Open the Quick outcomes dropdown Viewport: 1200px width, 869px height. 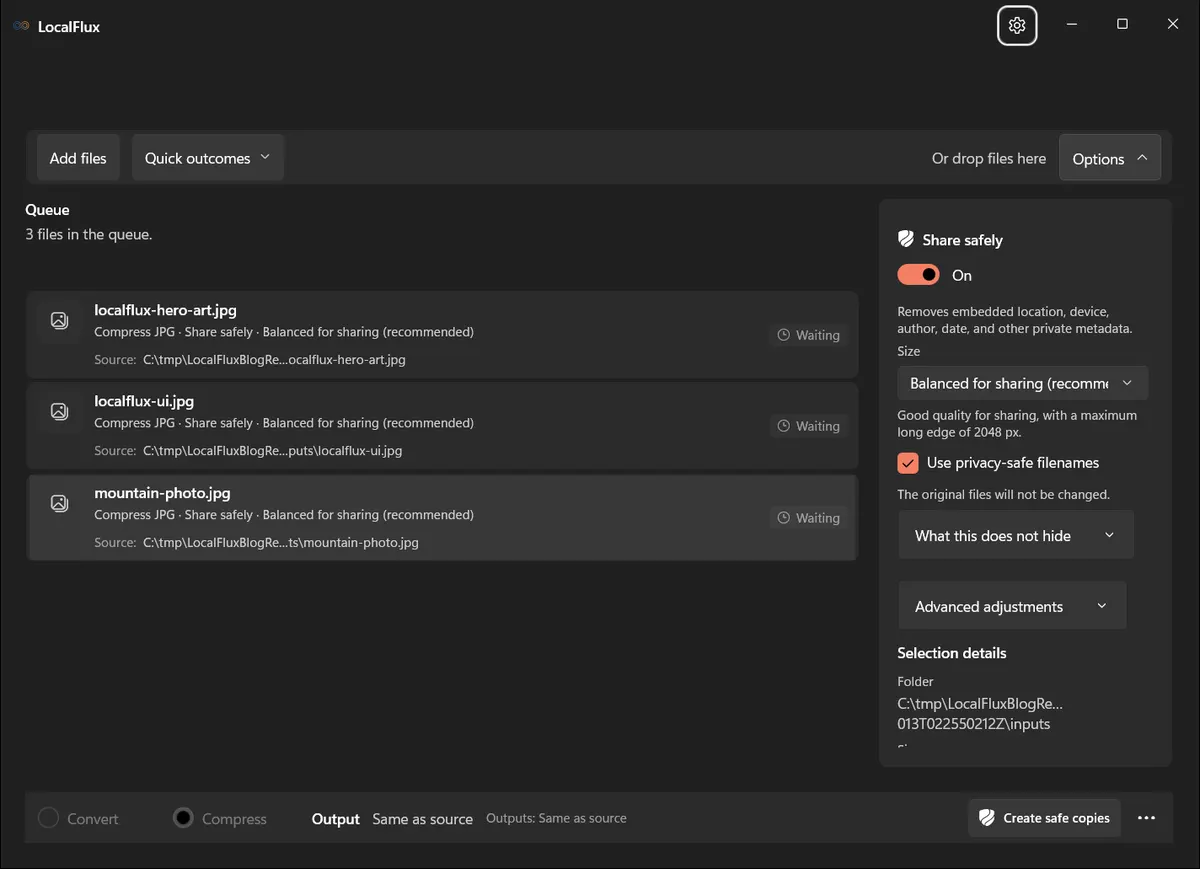(x=208, y=158)
